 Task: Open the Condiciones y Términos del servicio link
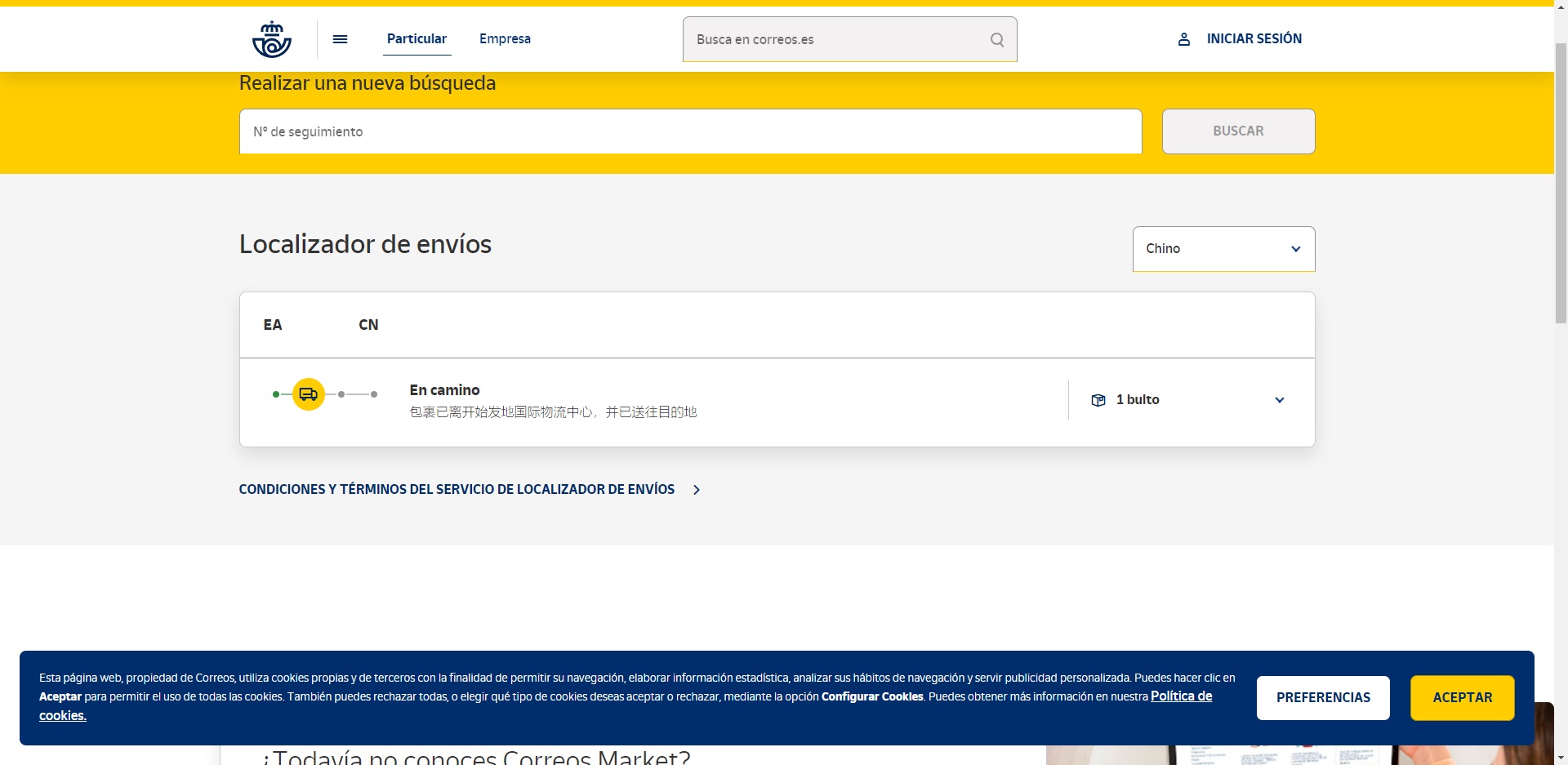[x=457, y=490]
